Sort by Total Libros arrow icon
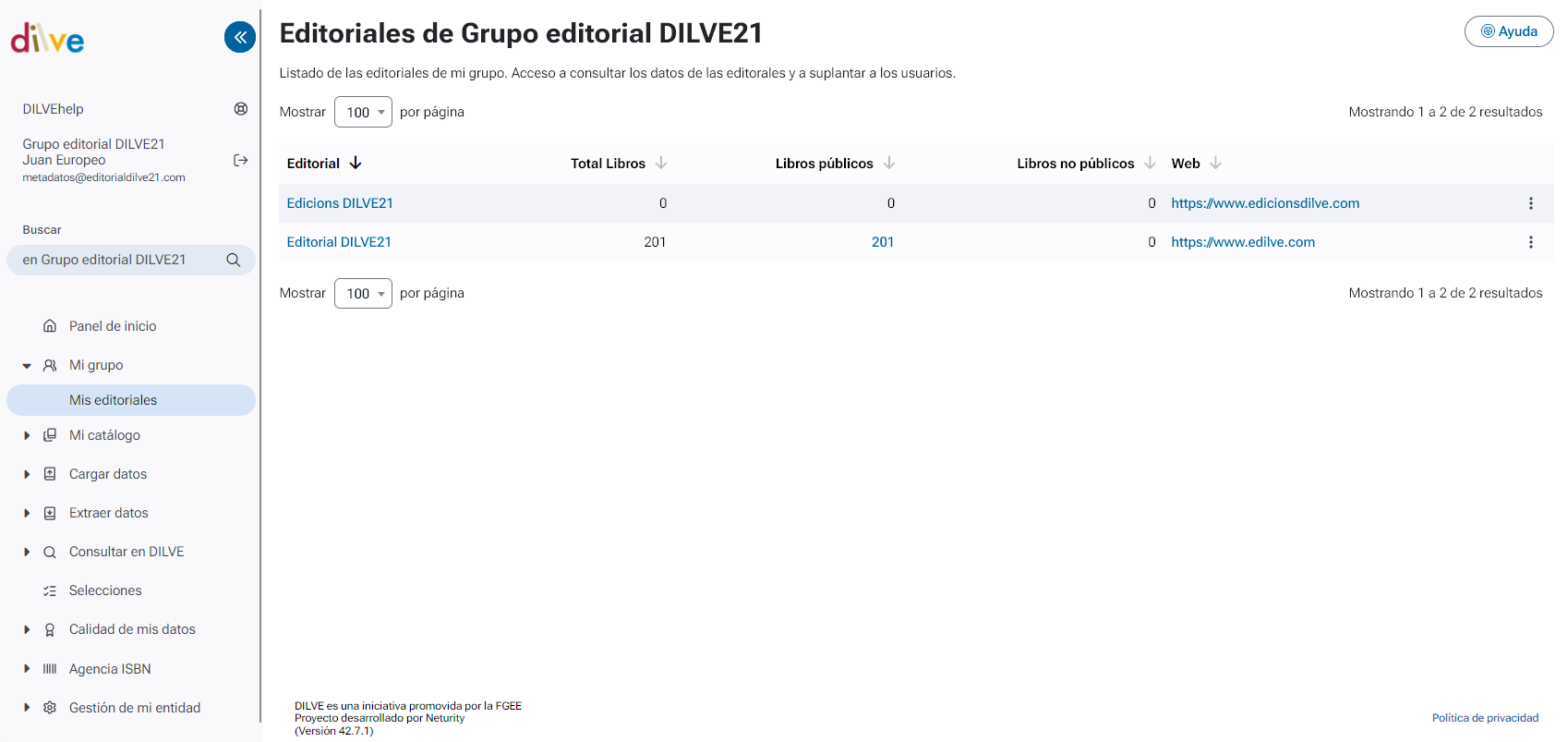Viewport: 1568px width, 742px height. (x=661, y=163)
